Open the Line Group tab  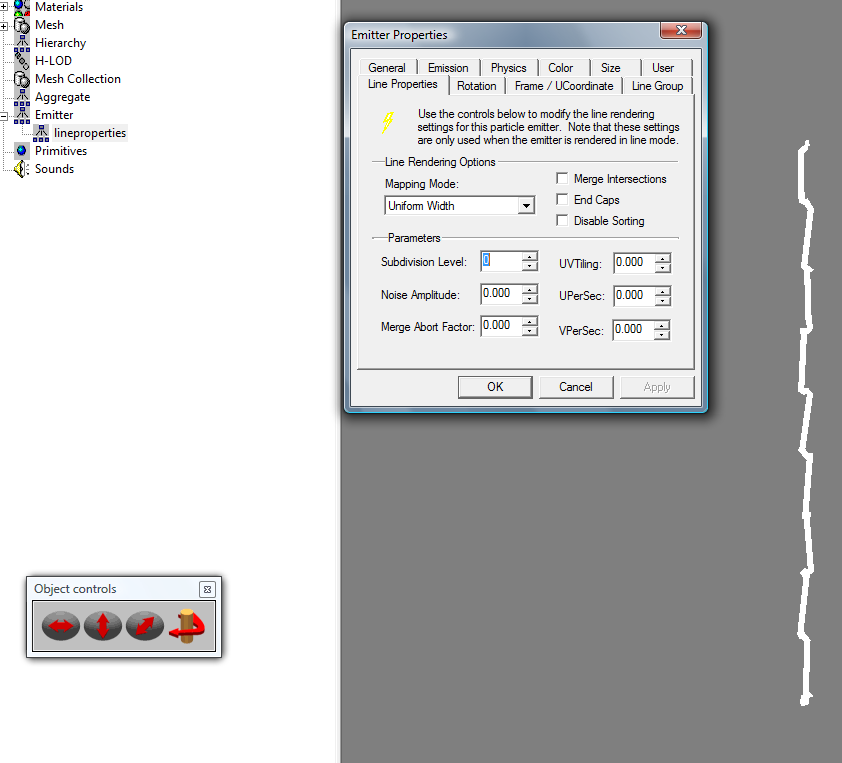(x=657, y=86)
